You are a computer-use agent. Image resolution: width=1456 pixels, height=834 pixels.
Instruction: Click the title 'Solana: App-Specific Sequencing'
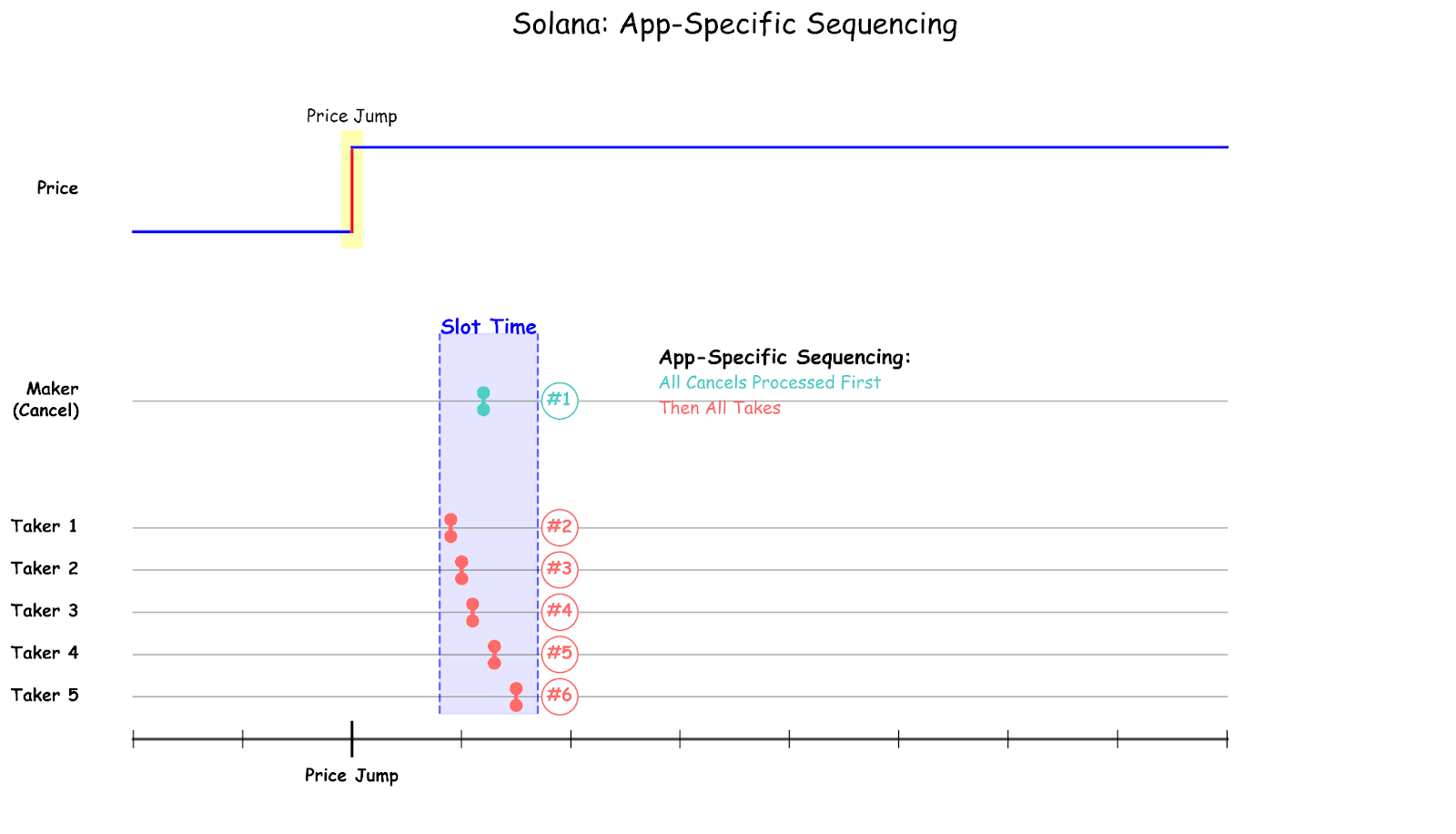tap(735, 25)
